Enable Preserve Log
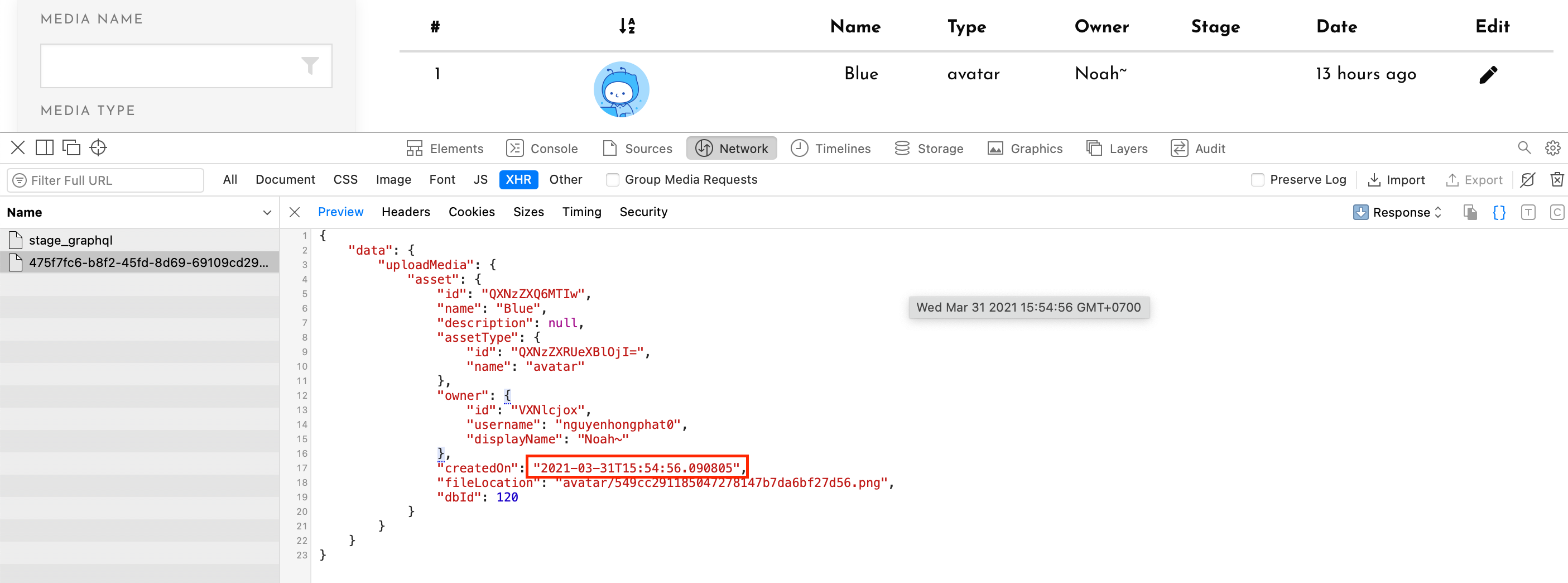The image size is (1568, 583). pyautogui.click(x=1258, y=180)
